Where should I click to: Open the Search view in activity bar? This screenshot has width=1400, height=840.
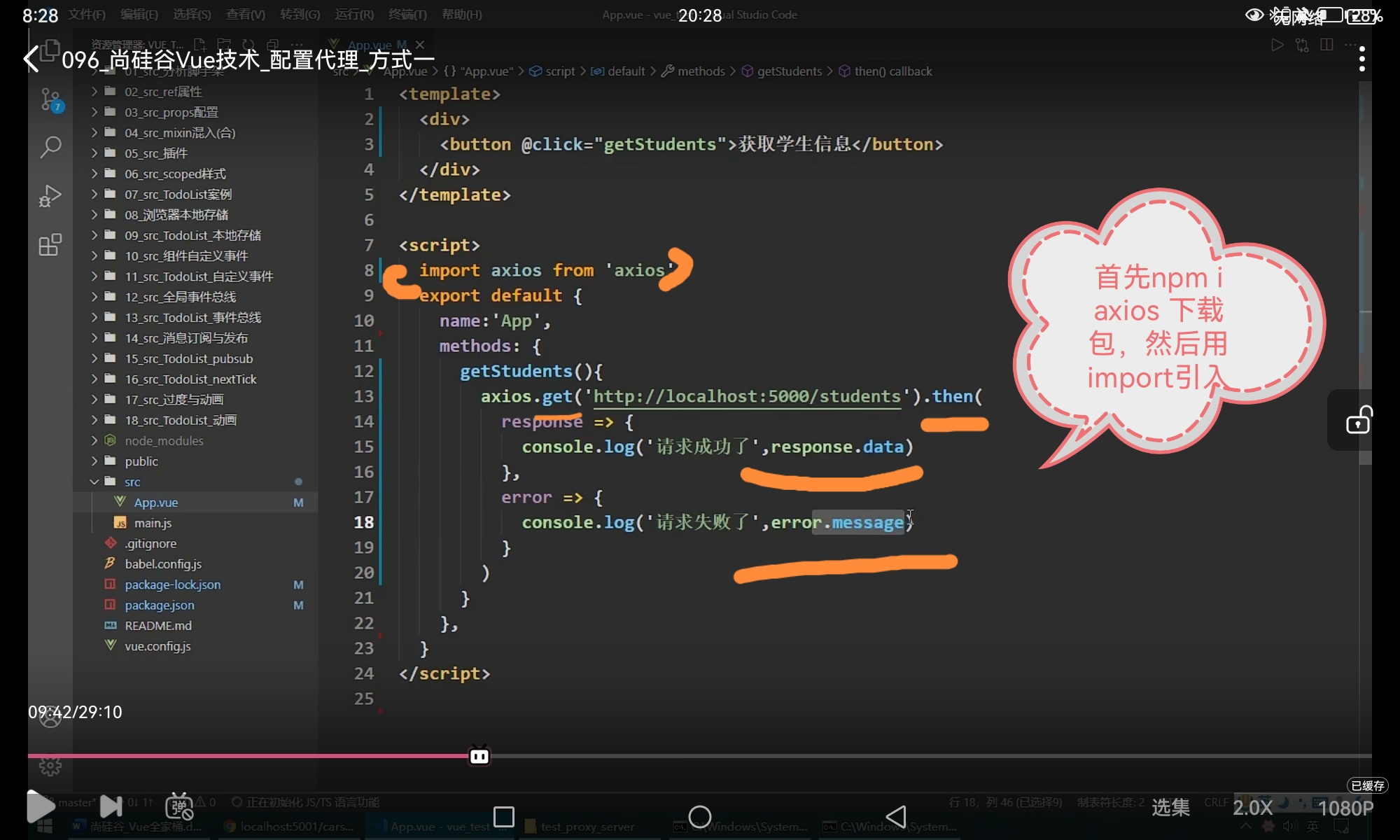coord(50,147)
